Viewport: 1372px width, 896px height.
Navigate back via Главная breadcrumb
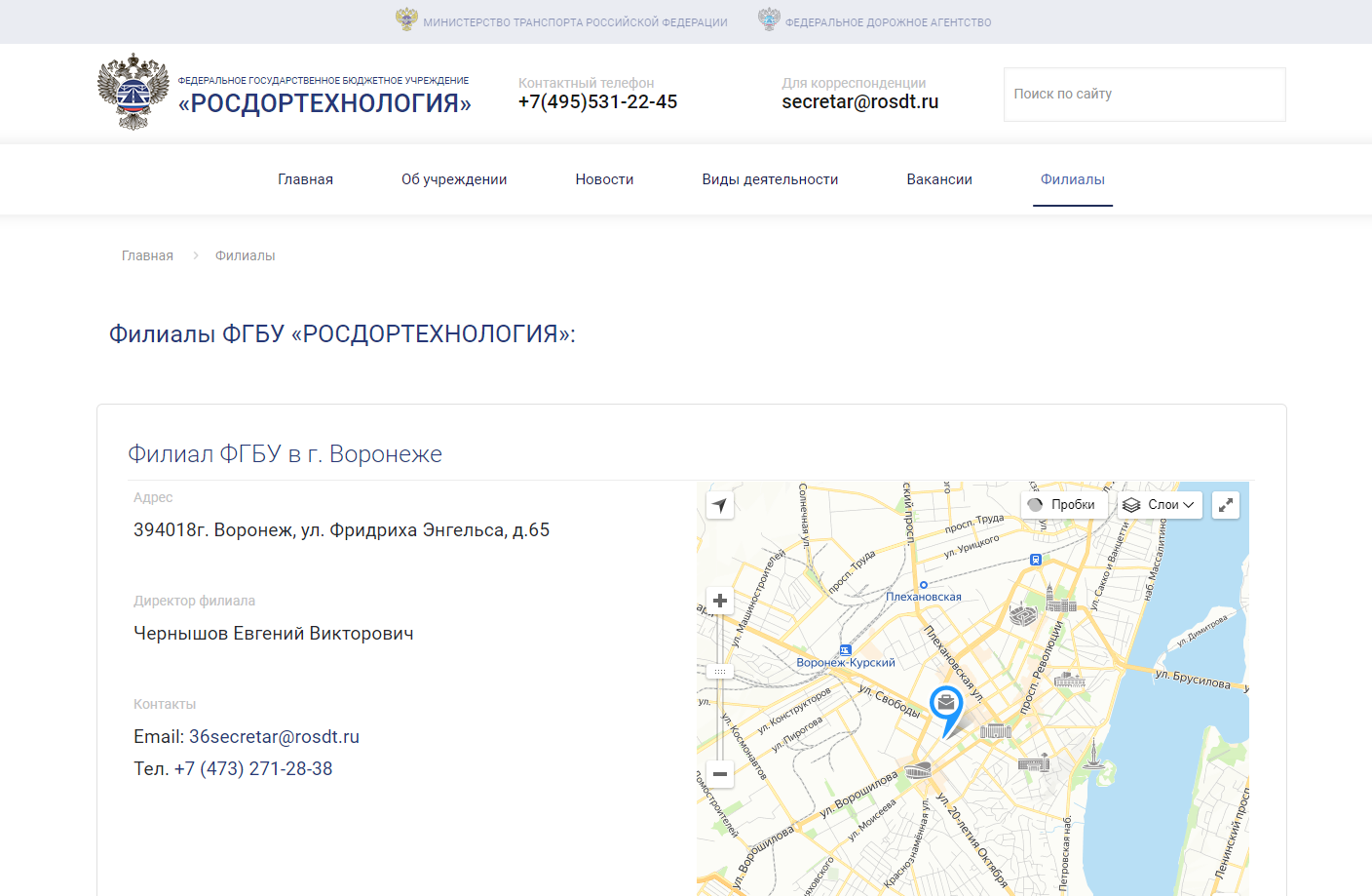[x=146, y=254]
